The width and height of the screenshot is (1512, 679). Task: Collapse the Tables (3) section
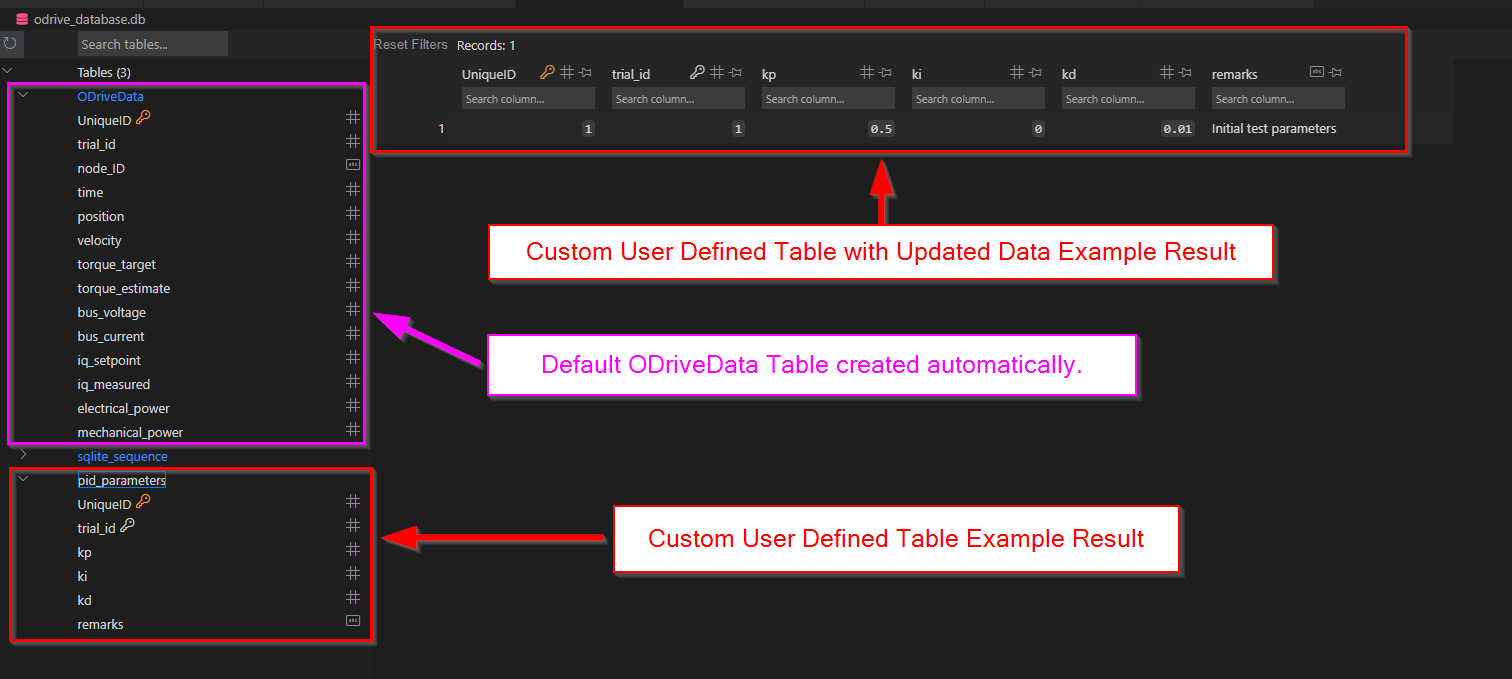click(8, 70)
